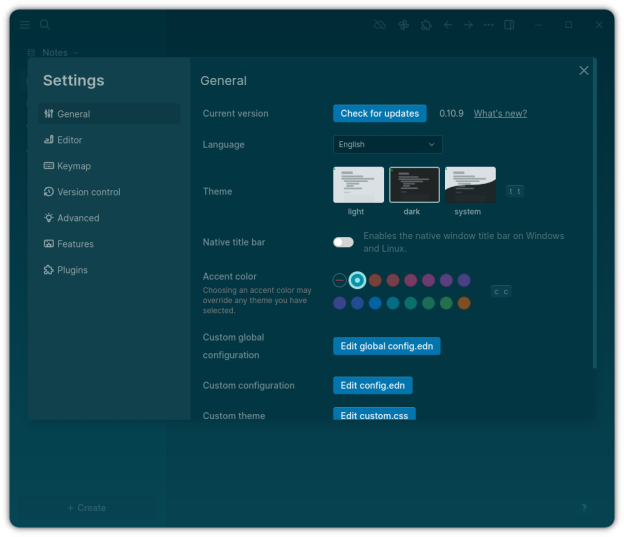Click the back arrow in the header
624x537 pixels.
(447, 25)
